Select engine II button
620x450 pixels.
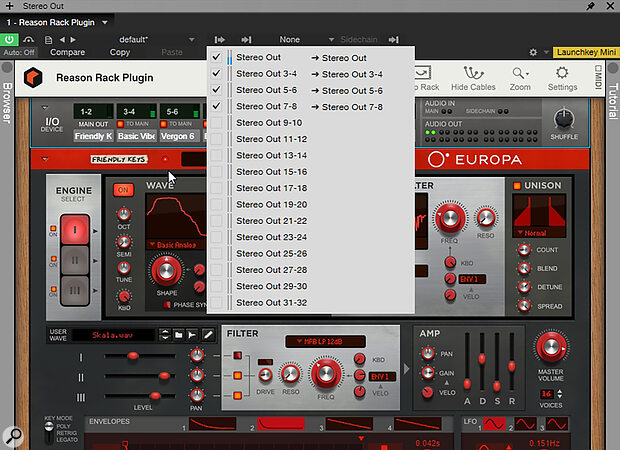[x=75, y=260]
